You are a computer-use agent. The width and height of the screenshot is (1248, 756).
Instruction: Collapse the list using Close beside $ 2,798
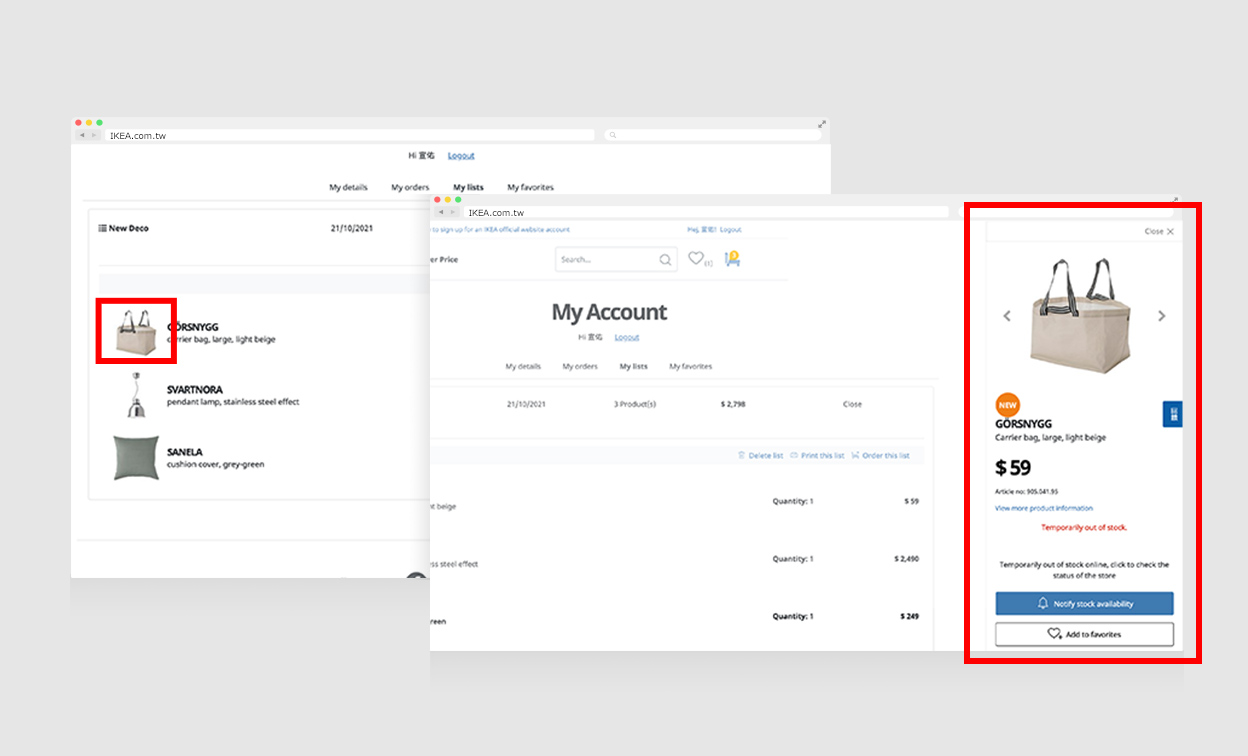point(852,405)
